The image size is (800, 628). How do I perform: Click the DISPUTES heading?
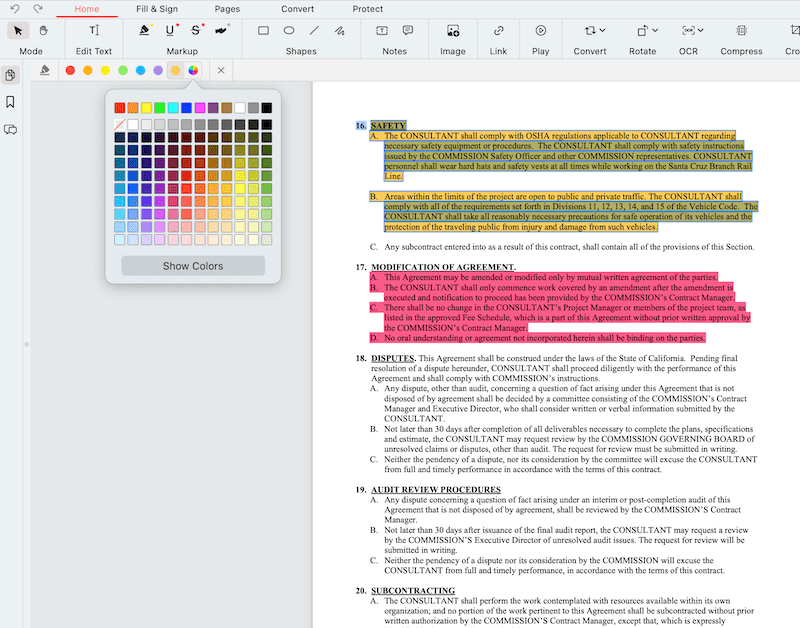click(393, 358)
